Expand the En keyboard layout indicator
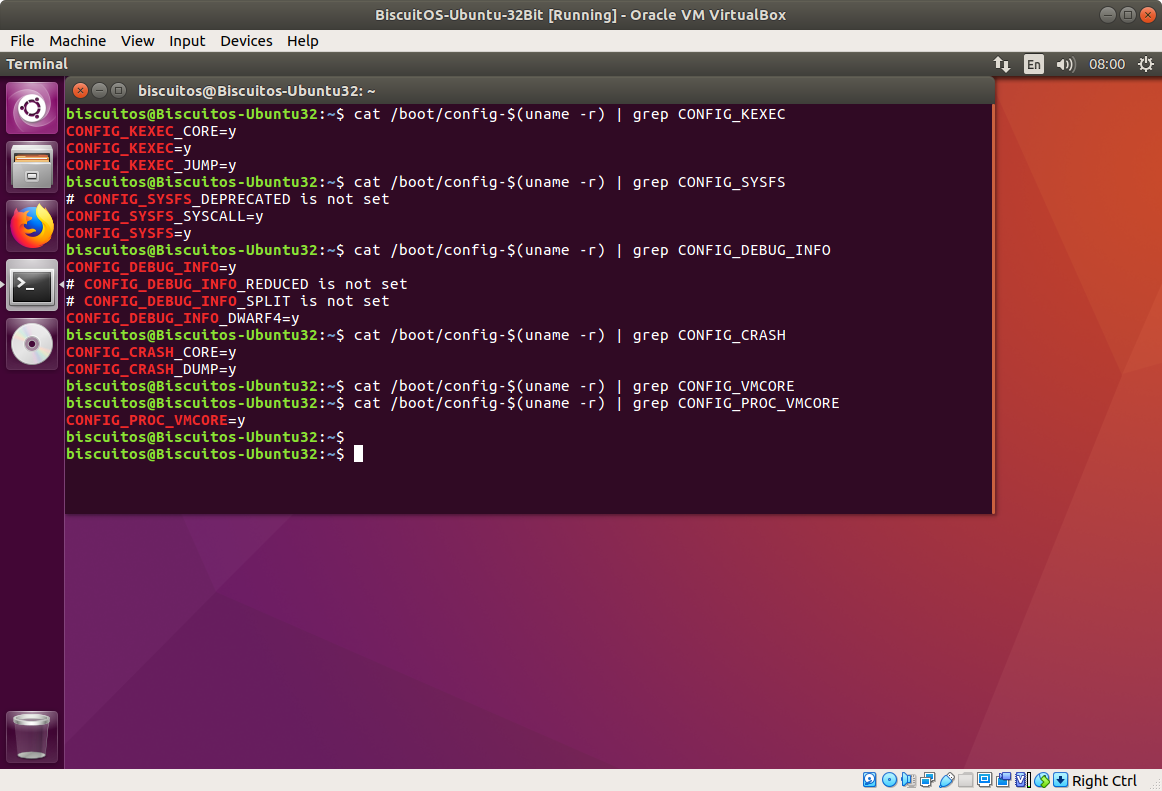Screen dimensions: 1162x791 [x=1033, y=64]
